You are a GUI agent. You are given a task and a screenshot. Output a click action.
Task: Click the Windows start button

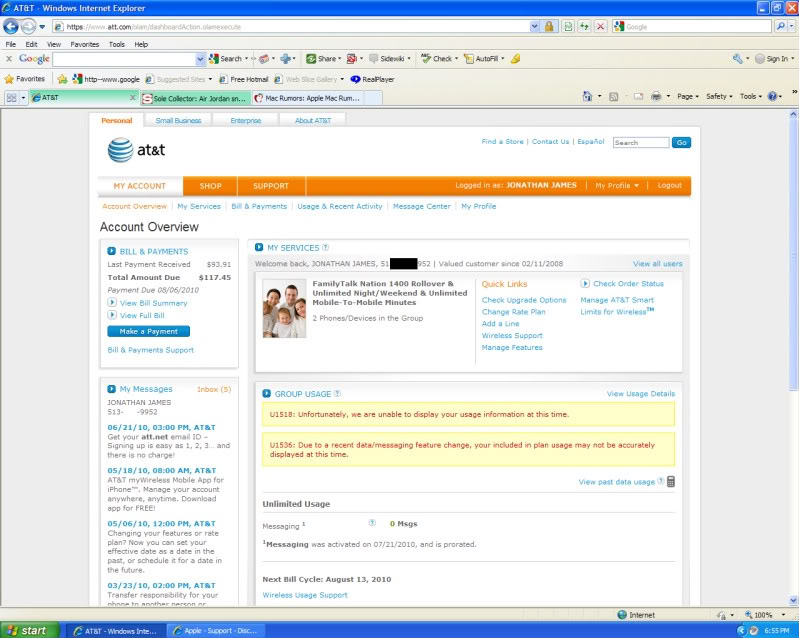click(x=28, y=630)
